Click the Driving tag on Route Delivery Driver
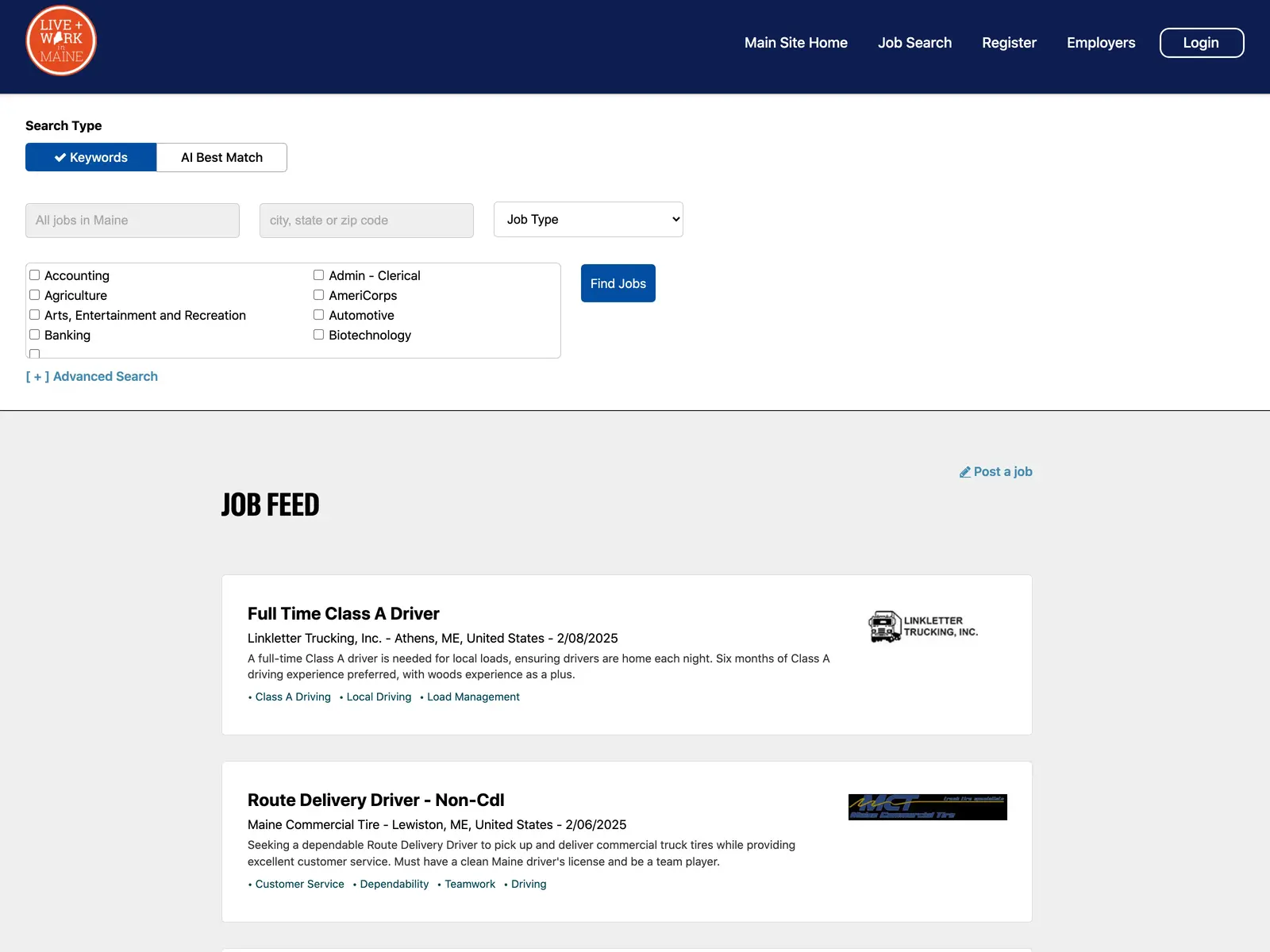1270x952 pixels. (529, 885)
